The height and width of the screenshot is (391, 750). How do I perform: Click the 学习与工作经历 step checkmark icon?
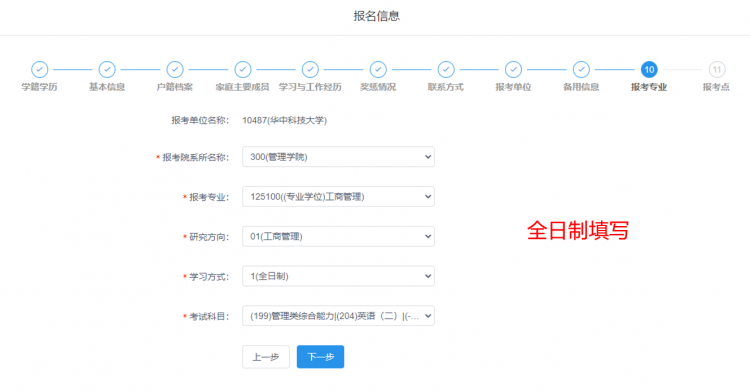pyautogui.click(x=310, y=69)
